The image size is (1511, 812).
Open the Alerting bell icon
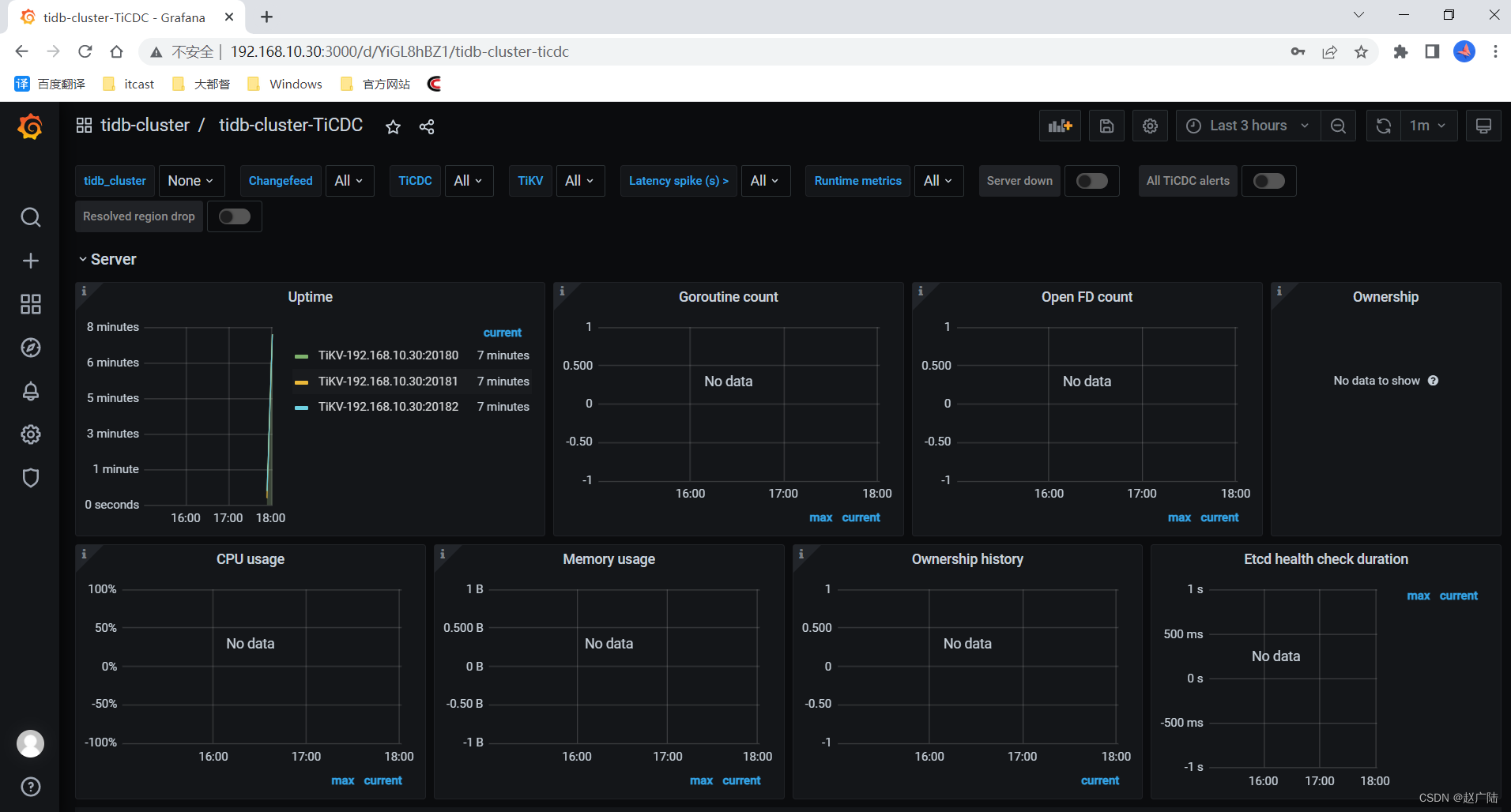pos(30,391)
